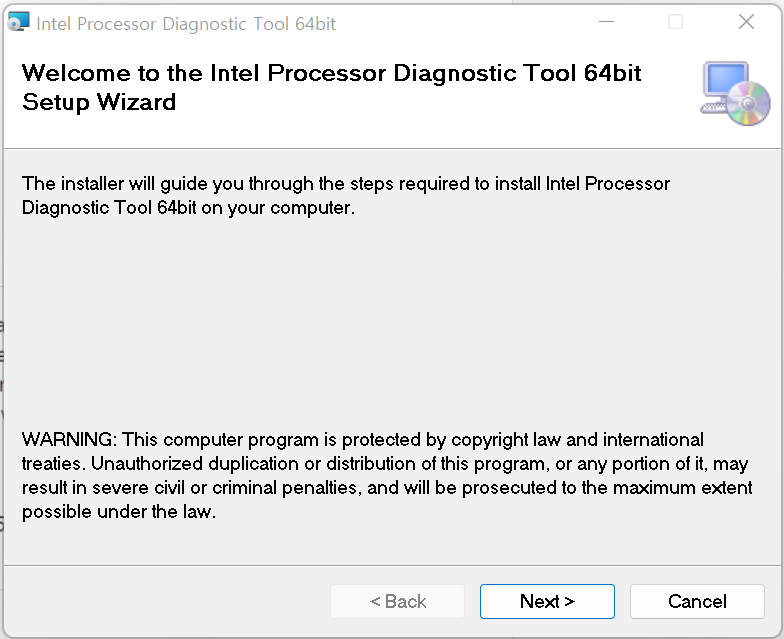Click the 'Setup Wizard' heading line
Image resolution: width=784 pixels, height=639 pixels.
(99, 102)
